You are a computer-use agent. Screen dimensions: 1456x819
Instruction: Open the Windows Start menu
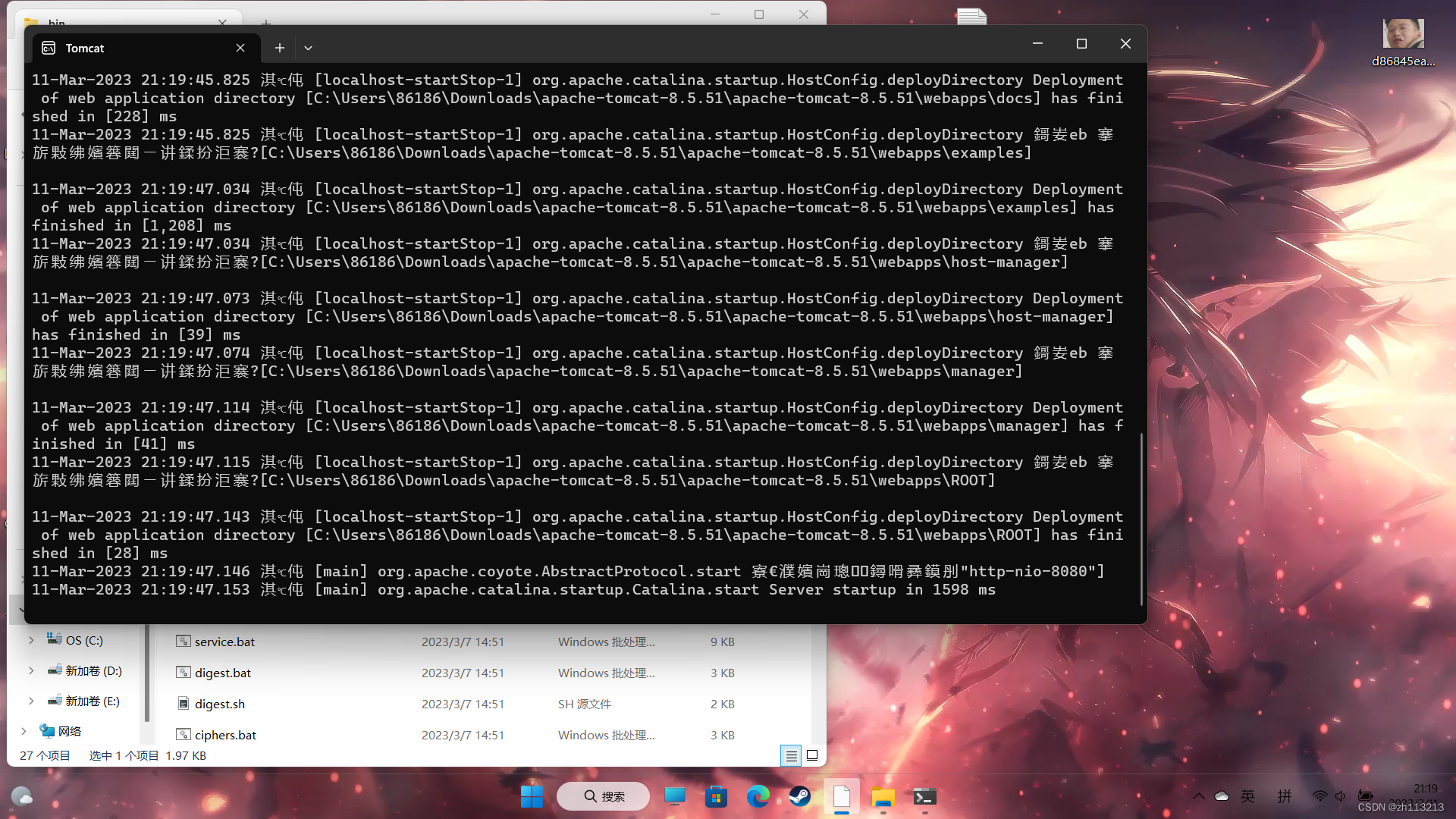click(532, 796)
